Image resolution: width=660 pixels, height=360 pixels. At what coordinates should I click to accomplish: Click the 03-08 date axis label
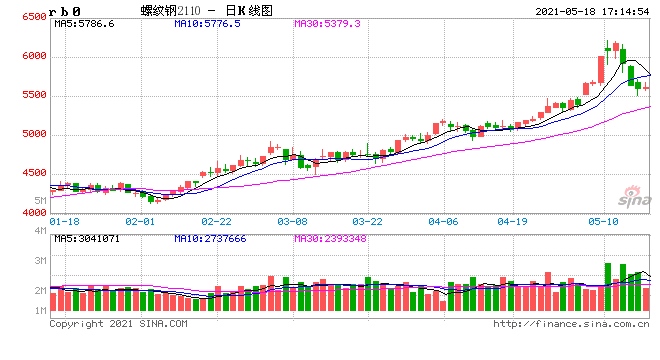click(292, 221)
